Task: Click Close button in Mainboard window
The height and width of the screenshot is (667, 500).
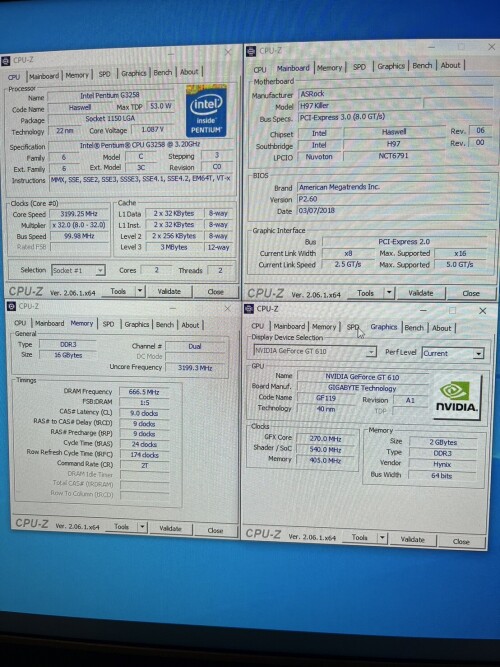Action: 471,294
